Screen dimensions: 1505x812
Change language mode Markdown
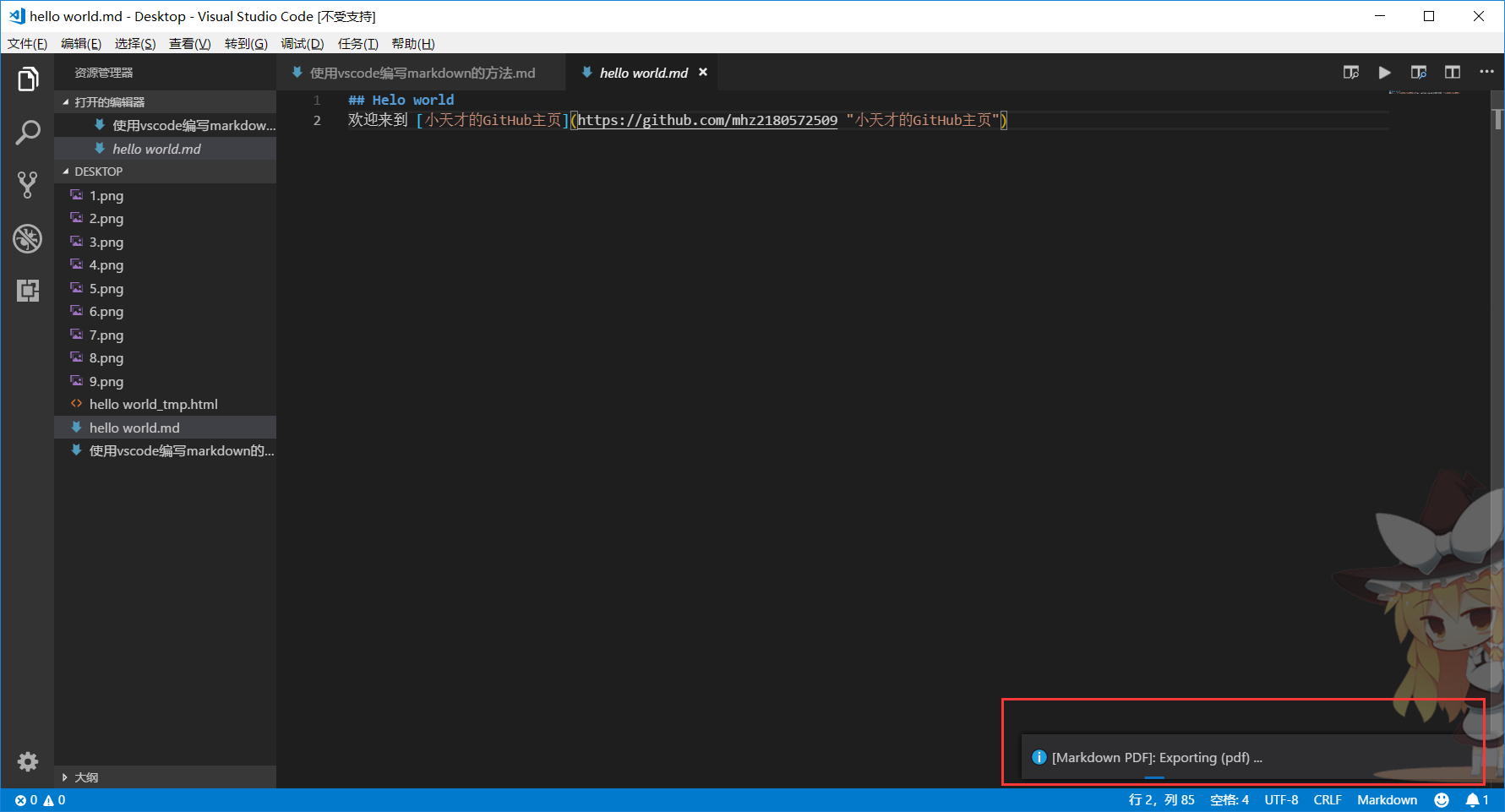[x=1387, y=800]
